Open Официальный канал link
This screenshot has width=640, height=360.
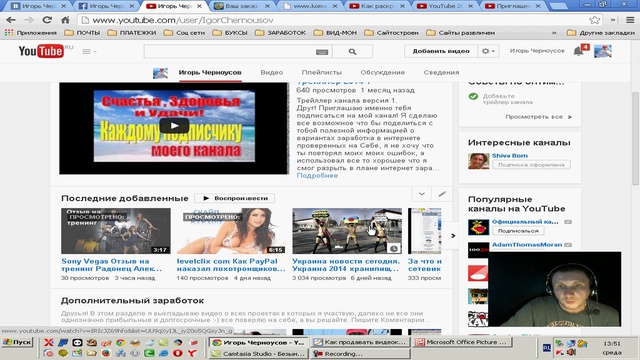point(525,222)
